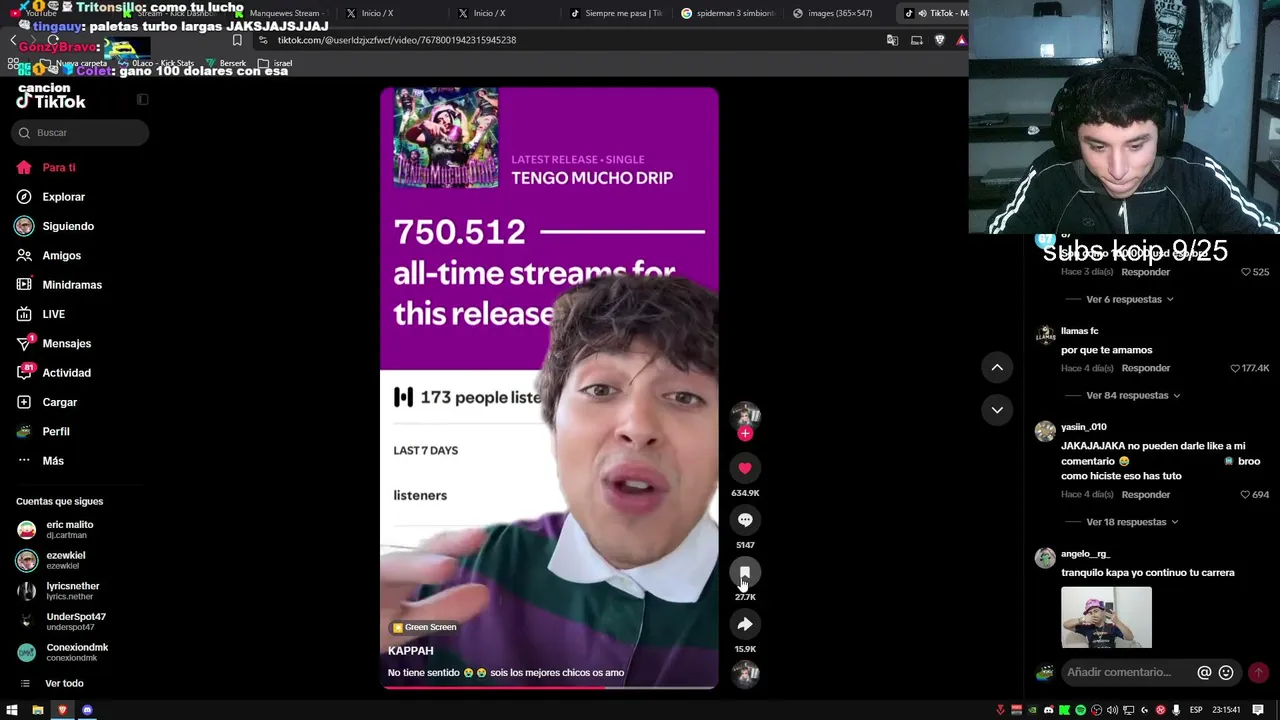The width and height of the screenshot is (1280, 720).
Task: Insert a mention with the @ icon
Action: coord(1204,672)
